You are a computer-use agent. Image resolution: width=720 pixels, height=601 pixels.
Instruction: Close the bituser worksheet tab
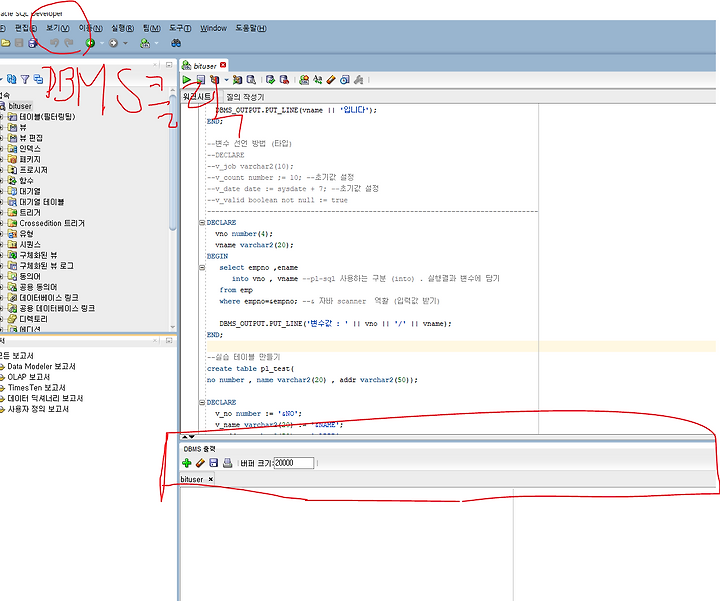223,65
